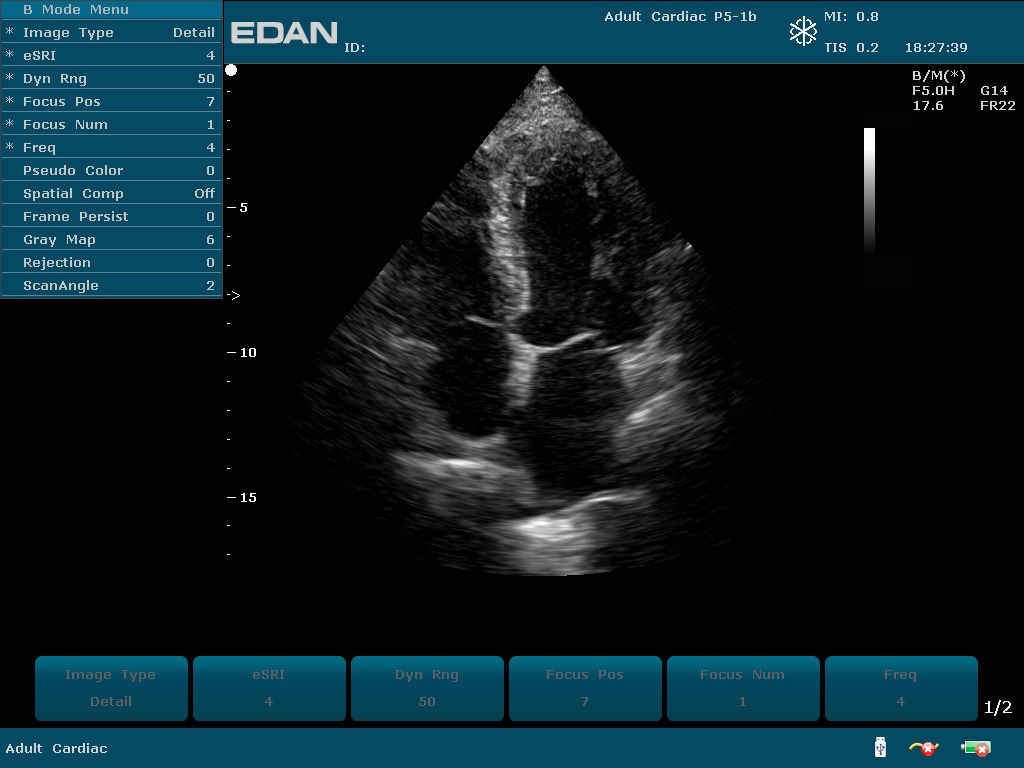Open Image Type row in side menu
Image resolution: width=1024 pixels, height=768 pixels.
coord(111,32)
